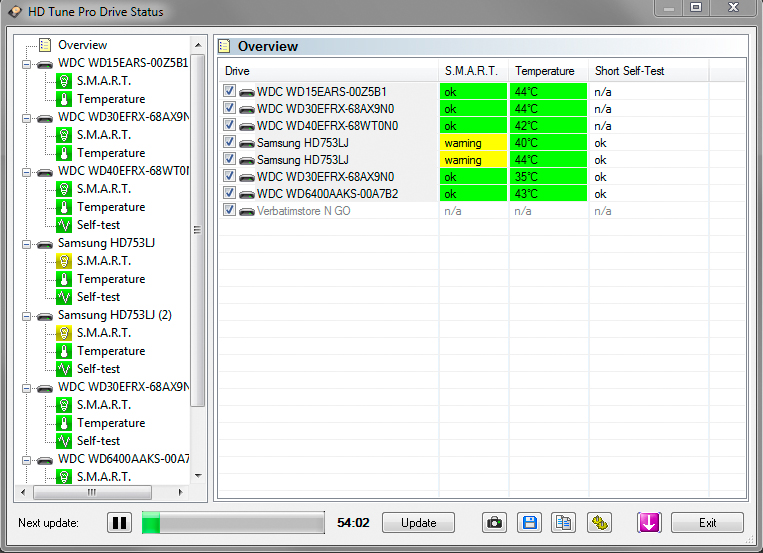Screen dimensions: 763x553
Task: Sort by Short Self-Test column header
Action: 649,71
